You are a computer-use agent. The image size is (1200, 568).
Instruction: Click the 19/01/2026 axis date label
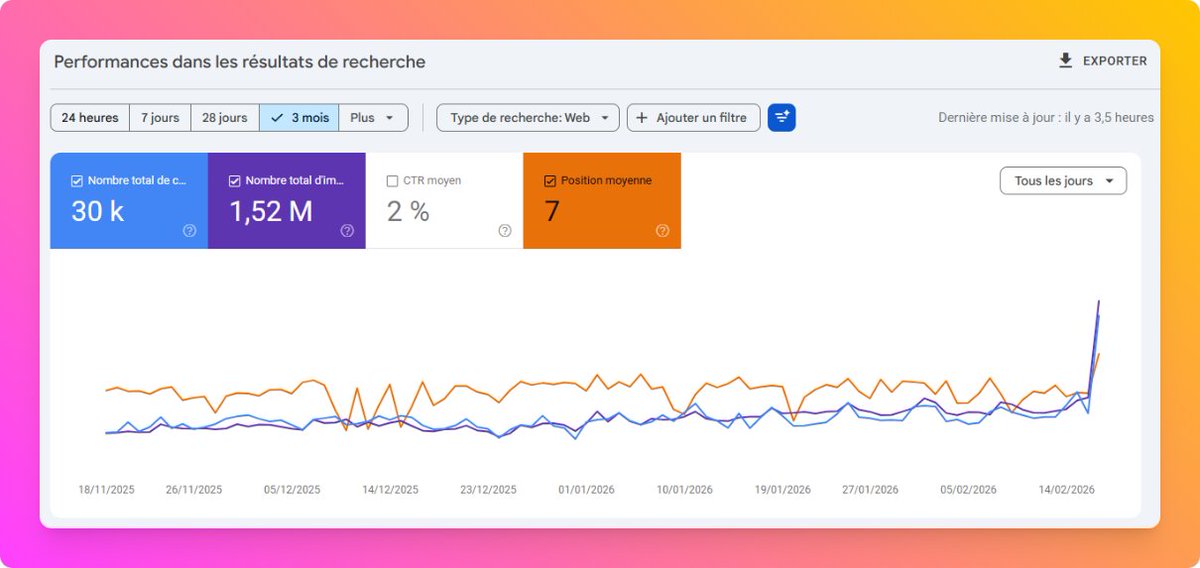783,490
